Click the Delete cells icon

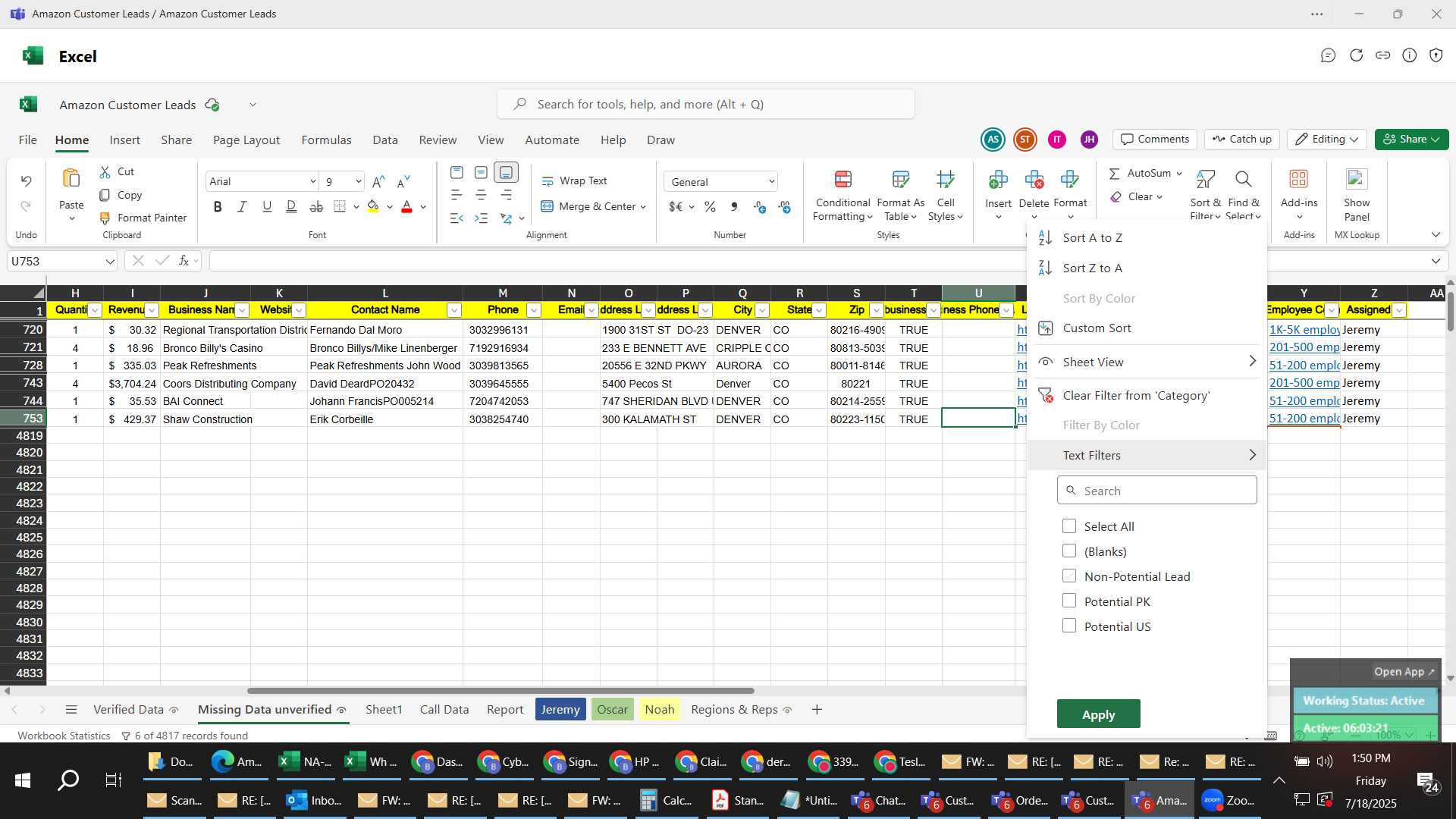(1034, 180)
